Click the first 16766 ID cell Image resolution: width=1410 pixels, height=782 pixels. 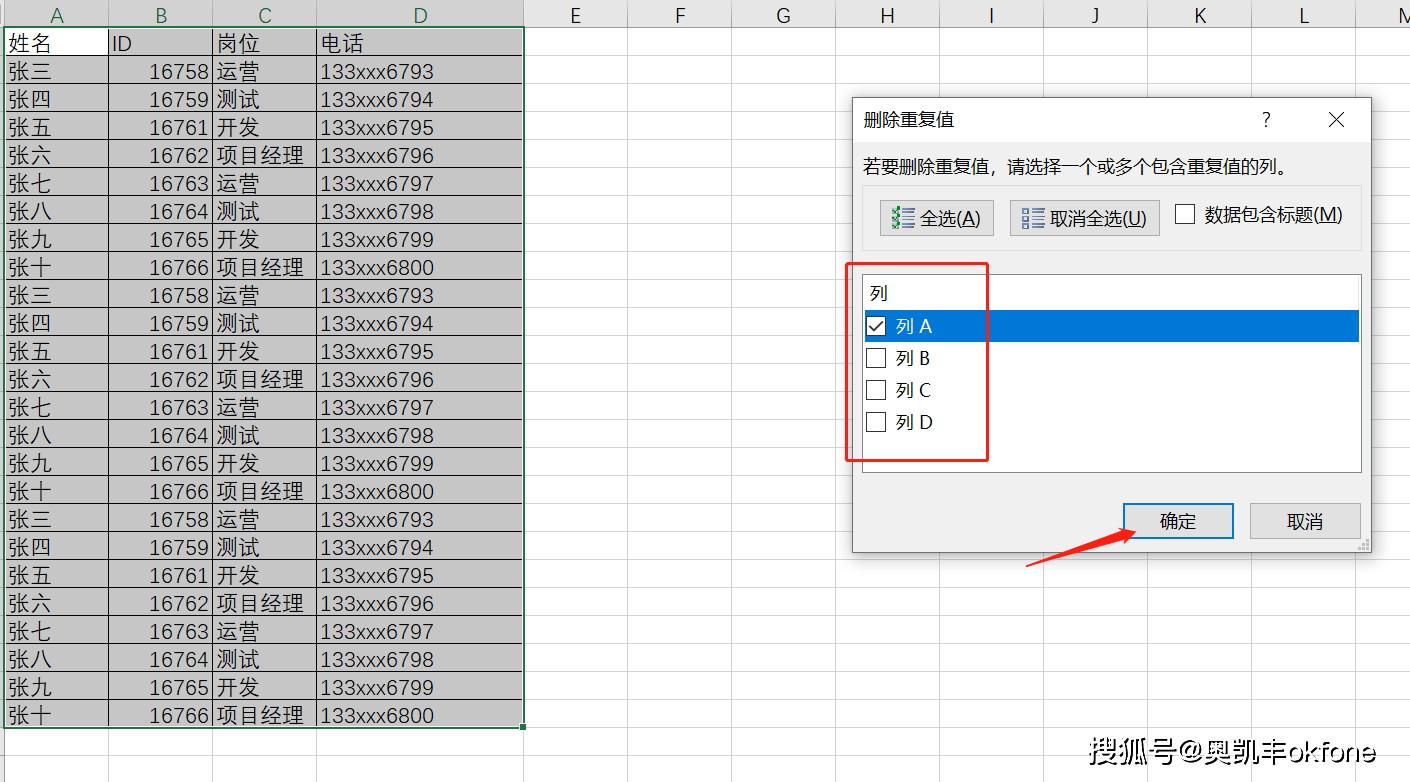click(161, 267)
